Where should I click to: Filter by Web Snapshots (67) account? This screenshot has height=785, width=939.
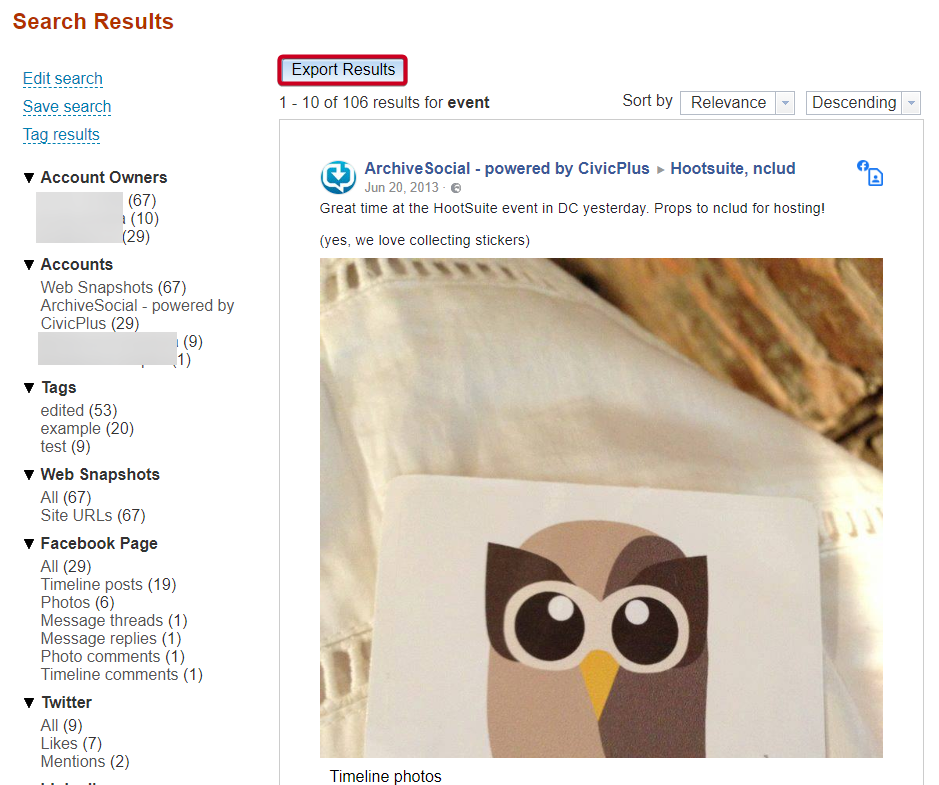pos(113,287)
